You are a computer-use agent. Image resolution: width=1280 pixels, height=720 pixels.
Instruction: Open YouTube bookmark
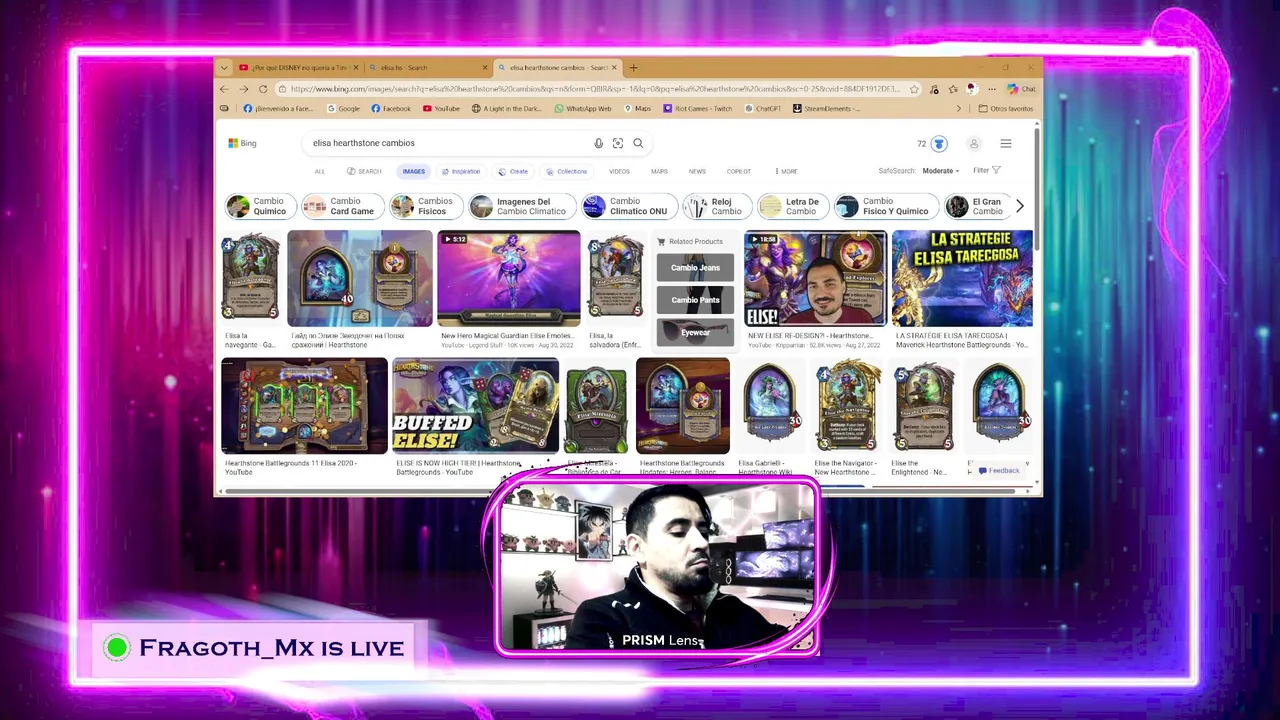(441, 109)
